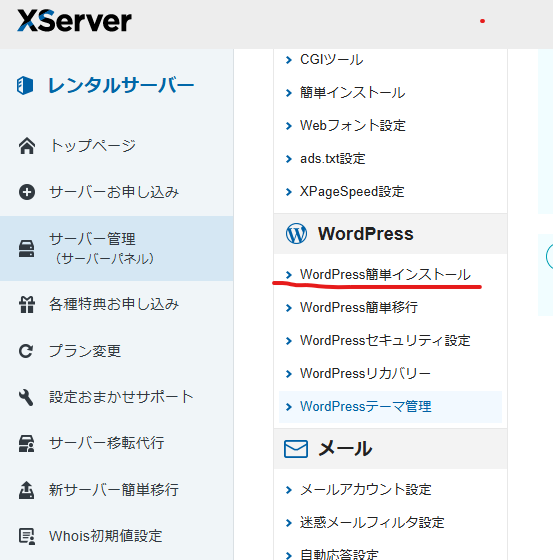The height and width of the screenshot is (560, 553).
Task: Click the chevron beside XPageSpeed設定
Action: coord(289,192)
